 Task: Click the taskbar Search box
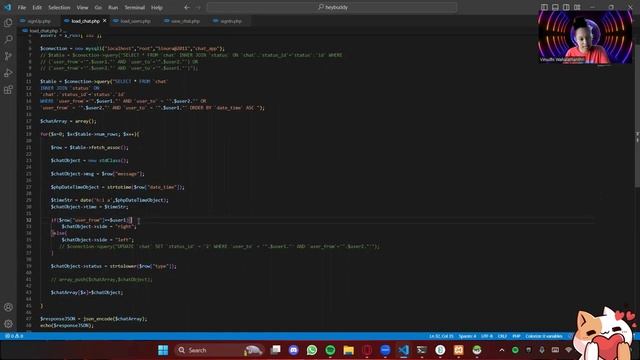220,350
